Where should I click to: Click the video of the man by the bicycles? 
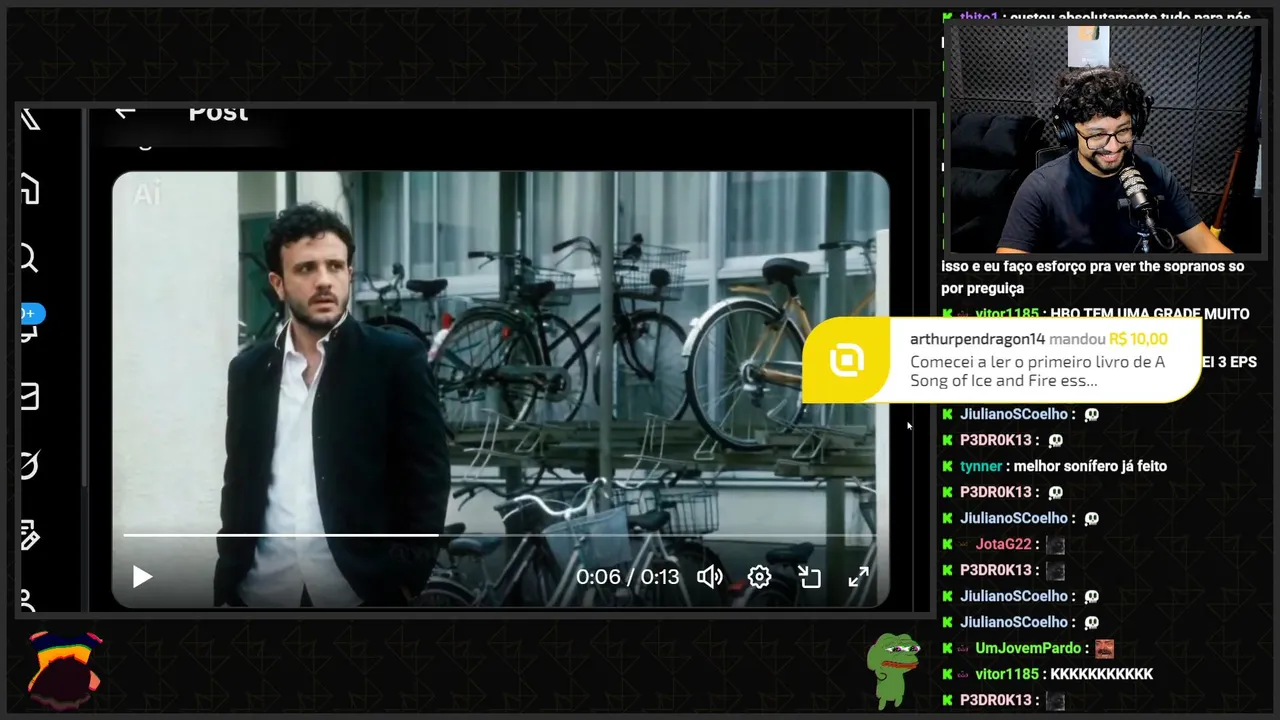click(x=500, y=389)
